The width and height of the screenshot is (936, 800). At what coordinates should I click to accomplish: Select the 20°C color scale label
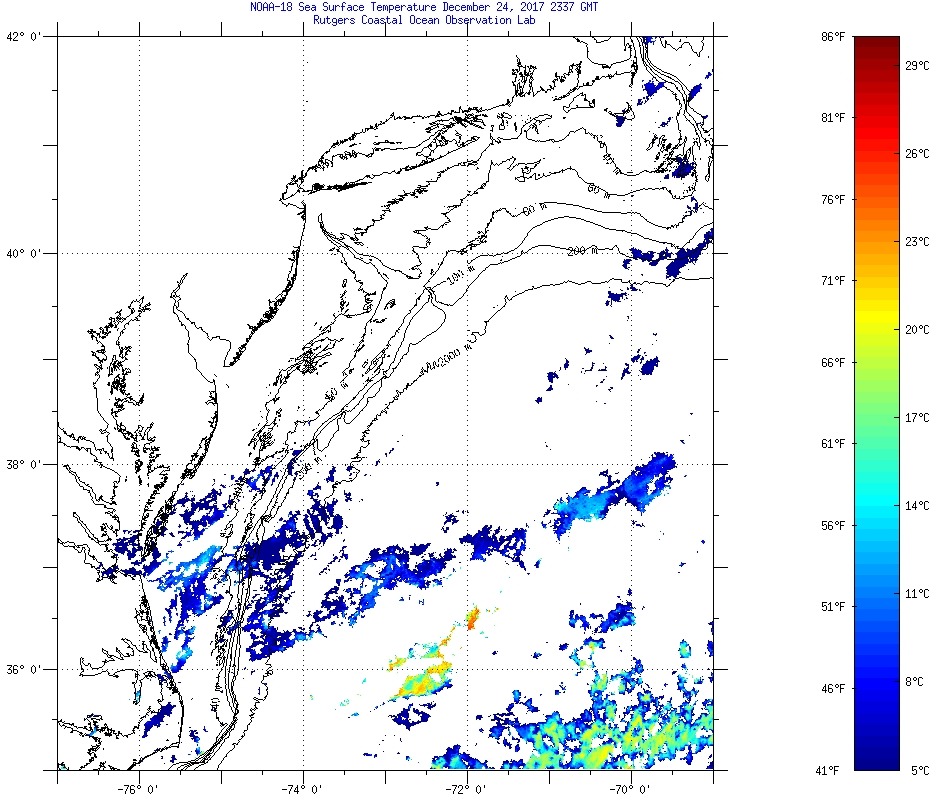[x=918, y=329]
